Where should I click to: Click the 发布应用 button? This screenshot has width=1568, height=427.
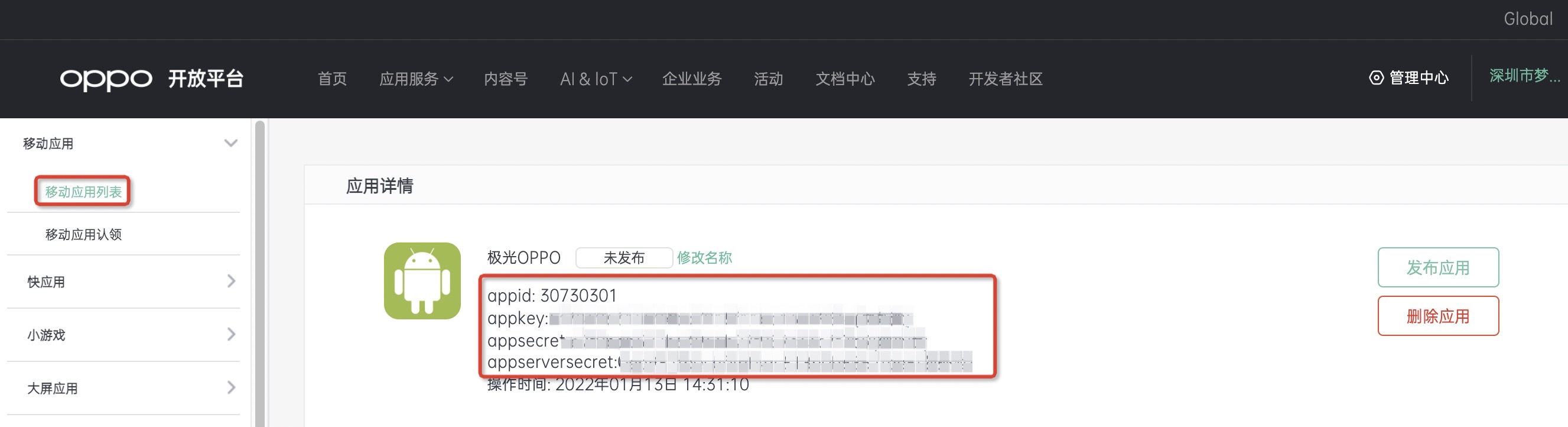1438,267
